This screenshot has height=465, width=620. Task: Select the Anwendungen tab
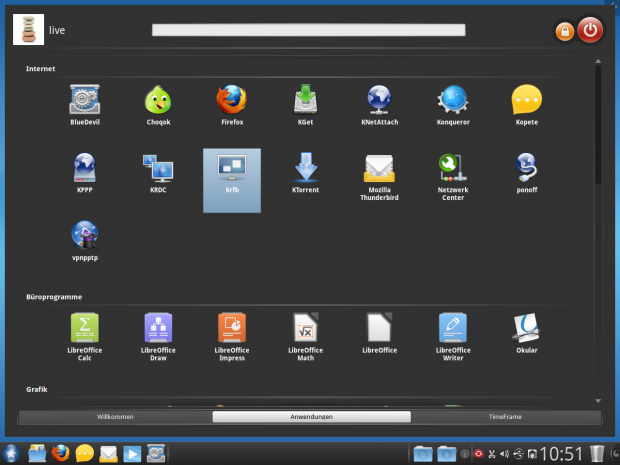coord(312,417)
